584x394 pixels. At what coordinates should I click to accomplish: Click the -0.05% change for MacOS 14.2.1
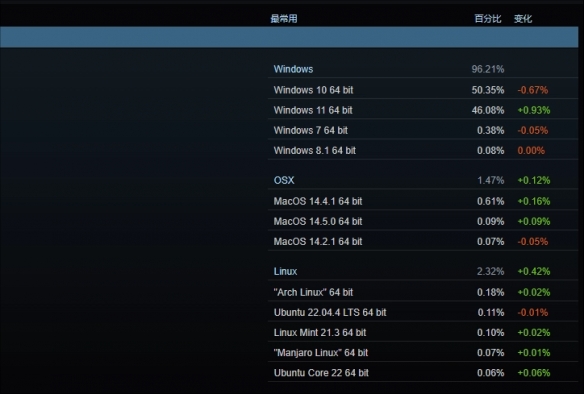point(533,241)
